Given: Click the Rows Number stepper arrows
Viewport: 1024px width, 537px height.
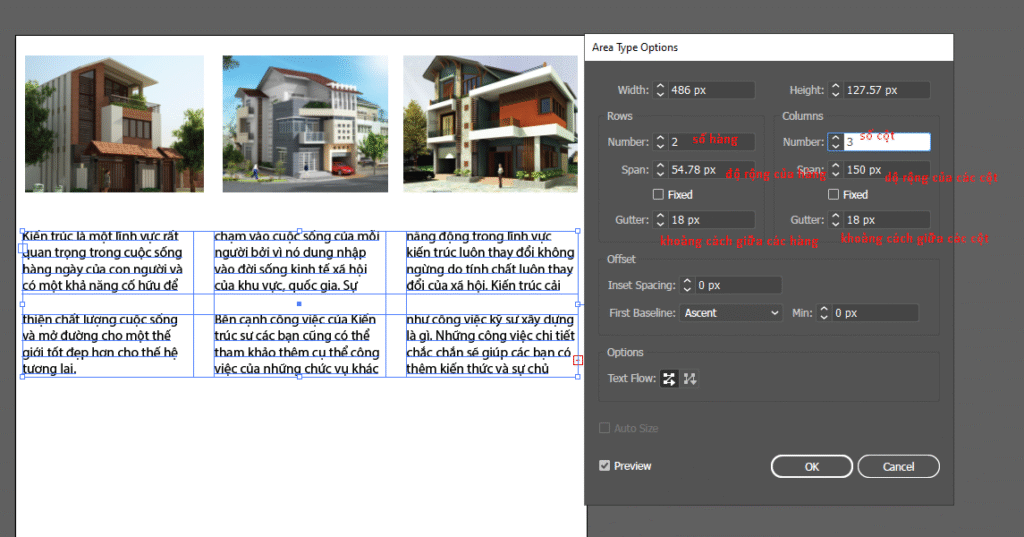Looking at the screenshot, I should point(659,143).
